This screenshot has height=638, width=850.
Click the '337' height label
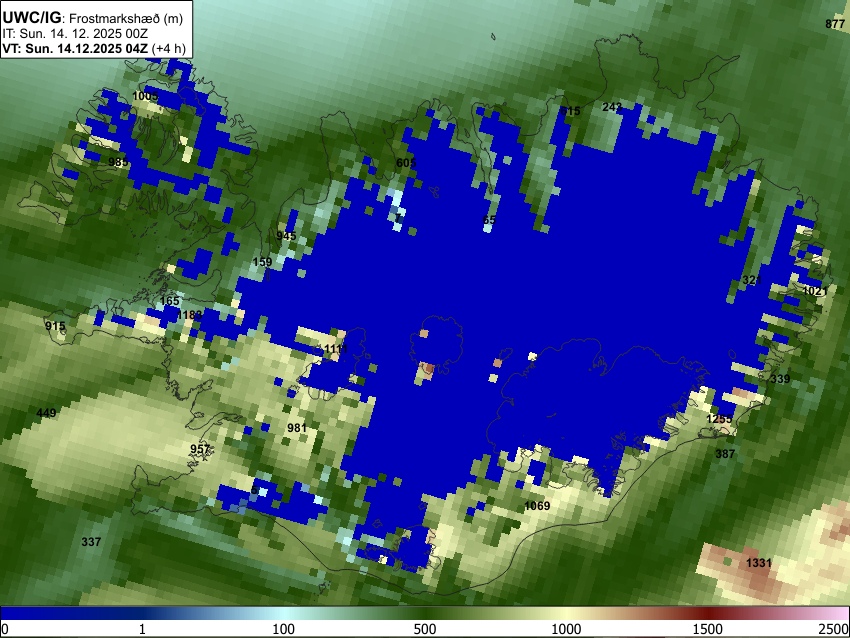click(91, 542)
